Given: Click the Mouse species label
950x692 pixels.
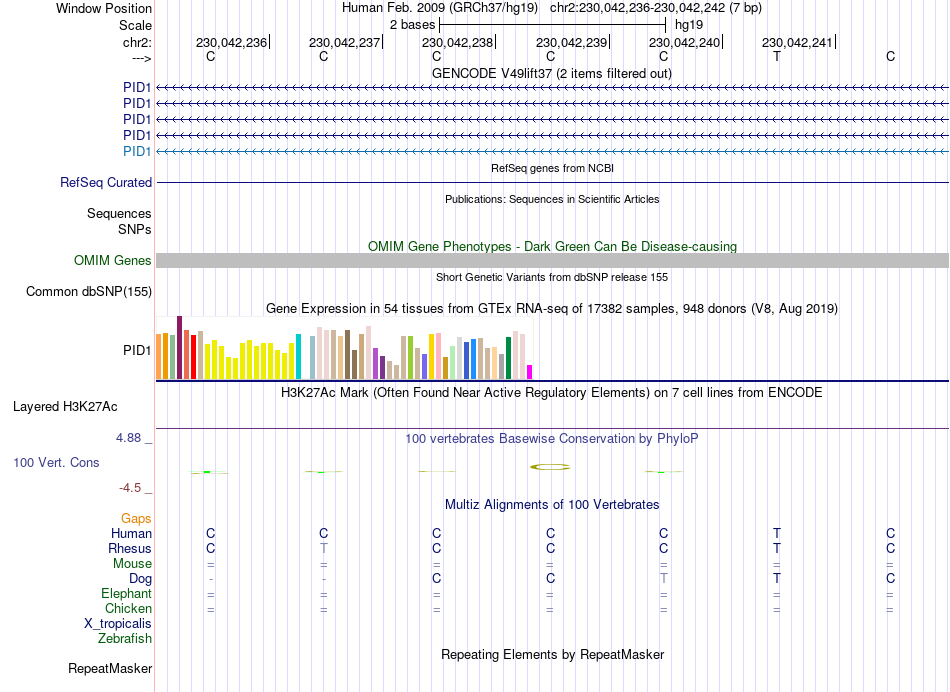Looking at the screenshot, I should [x=132, y=564].
